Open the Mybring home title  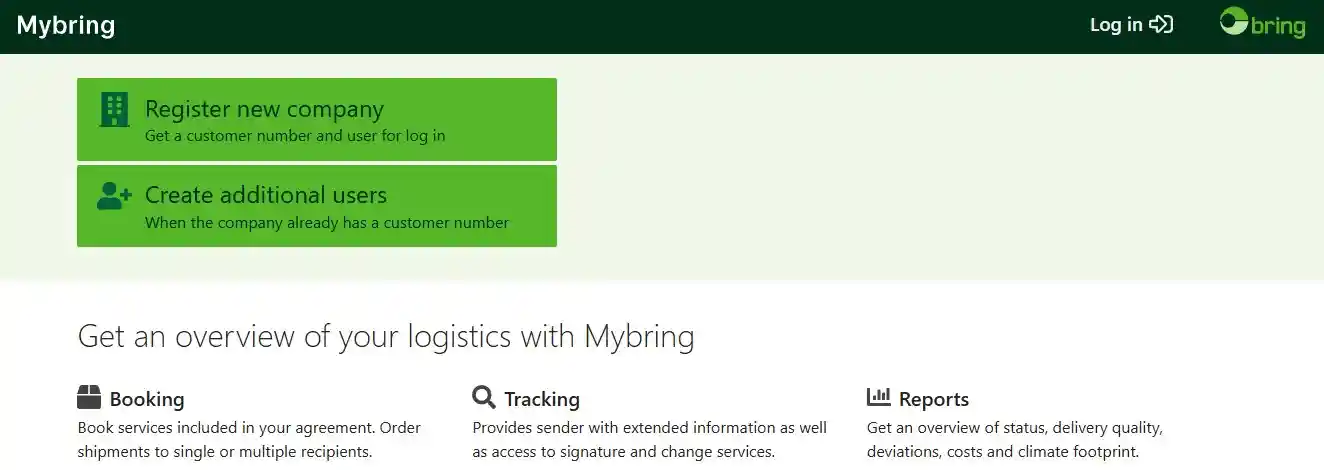[x=66, y=26]
